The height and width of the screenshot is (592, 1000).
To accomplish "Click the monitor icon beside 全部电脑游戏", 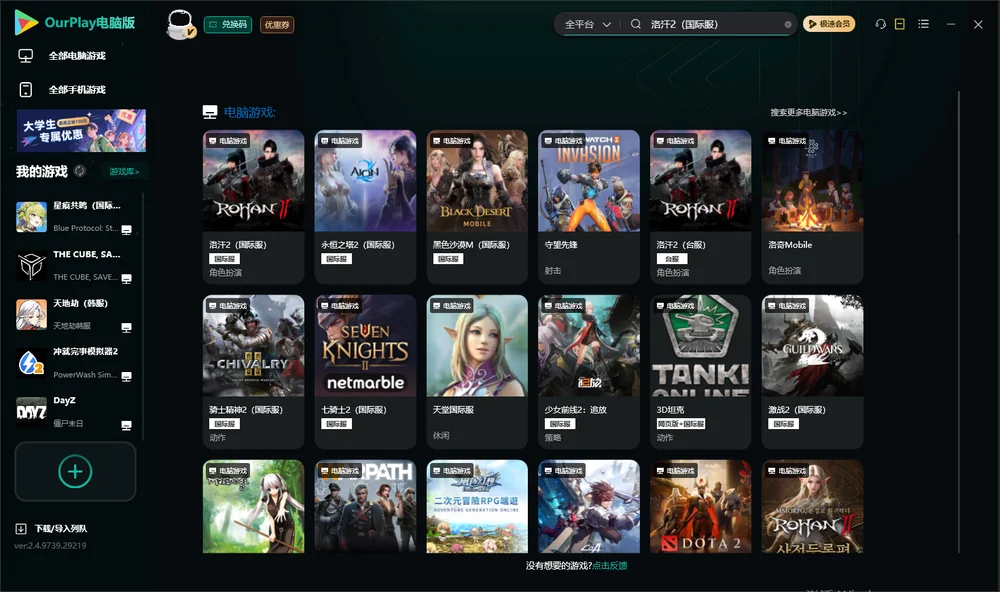I will pos(26,56).
